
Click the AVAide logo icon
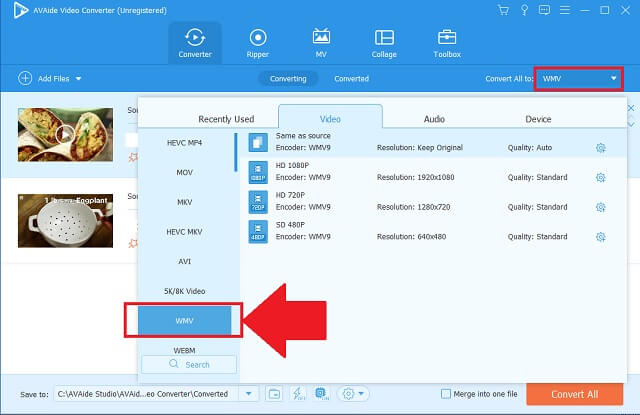(20, 10)
